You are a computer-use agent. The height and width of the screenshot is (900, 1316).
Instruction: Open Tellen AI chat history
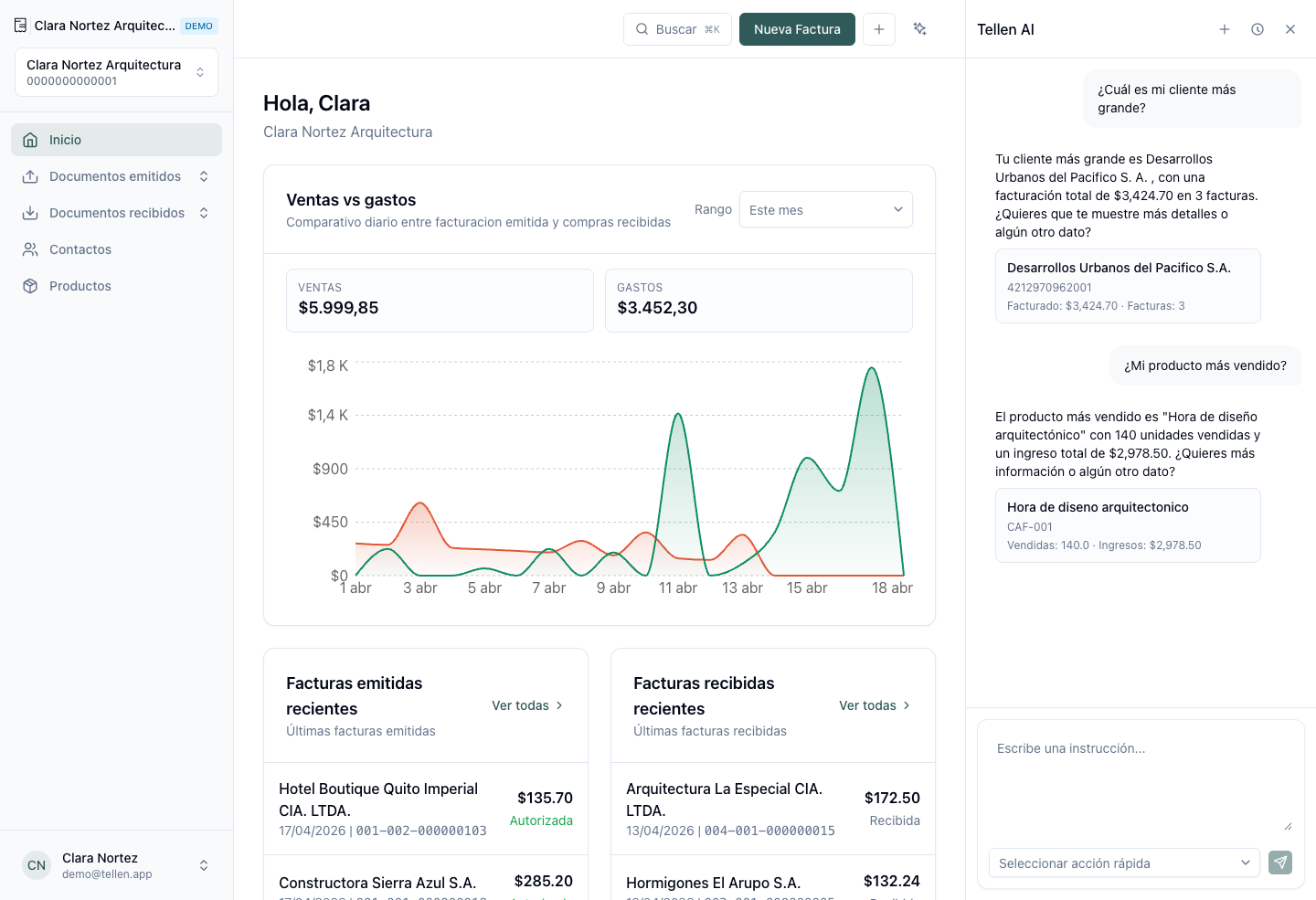pos(1258,29)
